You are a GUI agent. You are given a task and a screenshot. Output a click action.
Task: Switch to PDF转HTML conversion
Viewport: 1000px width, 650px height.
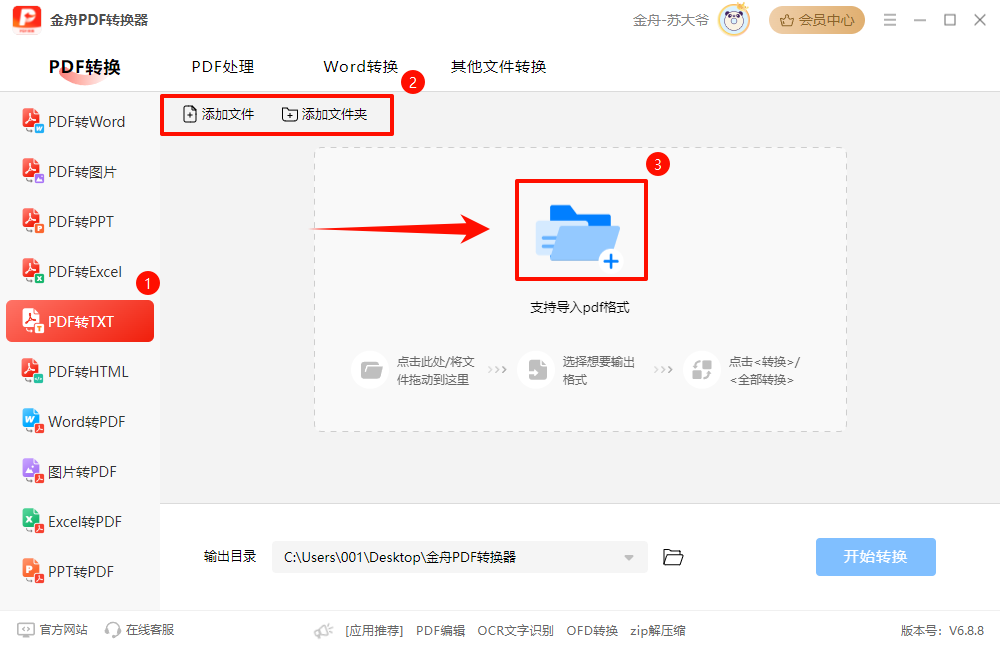point(80,371)
